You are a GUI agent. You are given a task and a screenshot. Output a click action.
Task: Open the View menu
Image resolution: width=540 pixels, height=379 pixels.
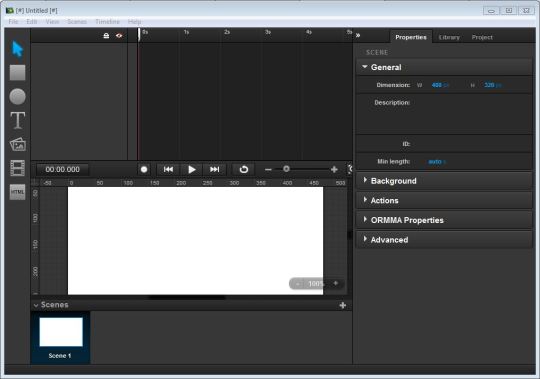click(x=52, y=22)
